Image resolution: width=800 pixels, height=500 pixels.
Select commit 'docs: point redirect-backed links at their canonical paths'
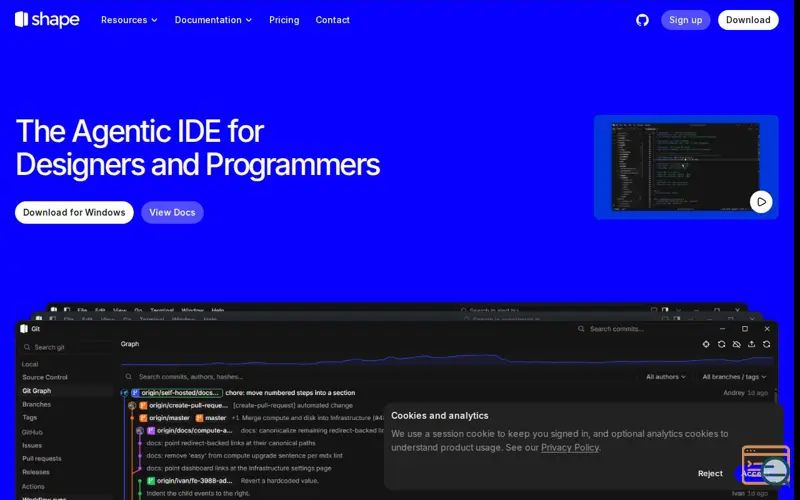[231, 443]
